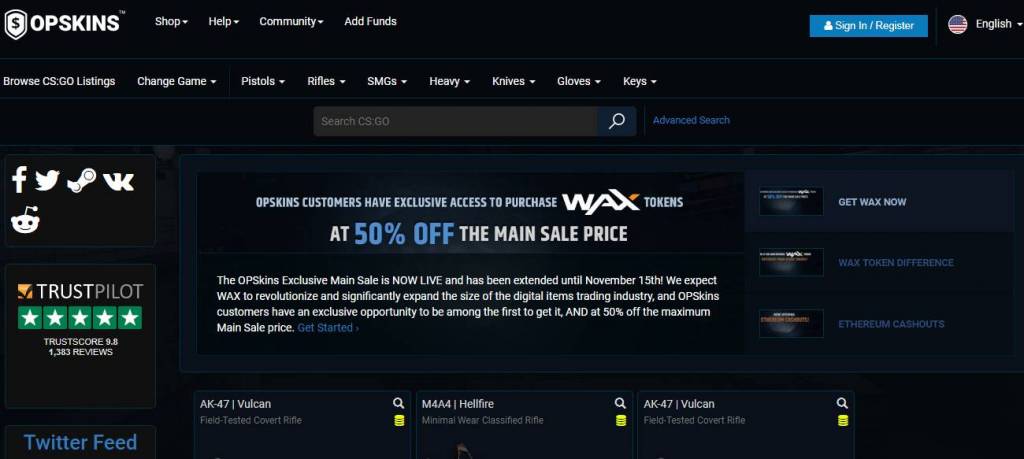Open the Rifles category menu
1024x459 pixels.
(x=326, y=82)
